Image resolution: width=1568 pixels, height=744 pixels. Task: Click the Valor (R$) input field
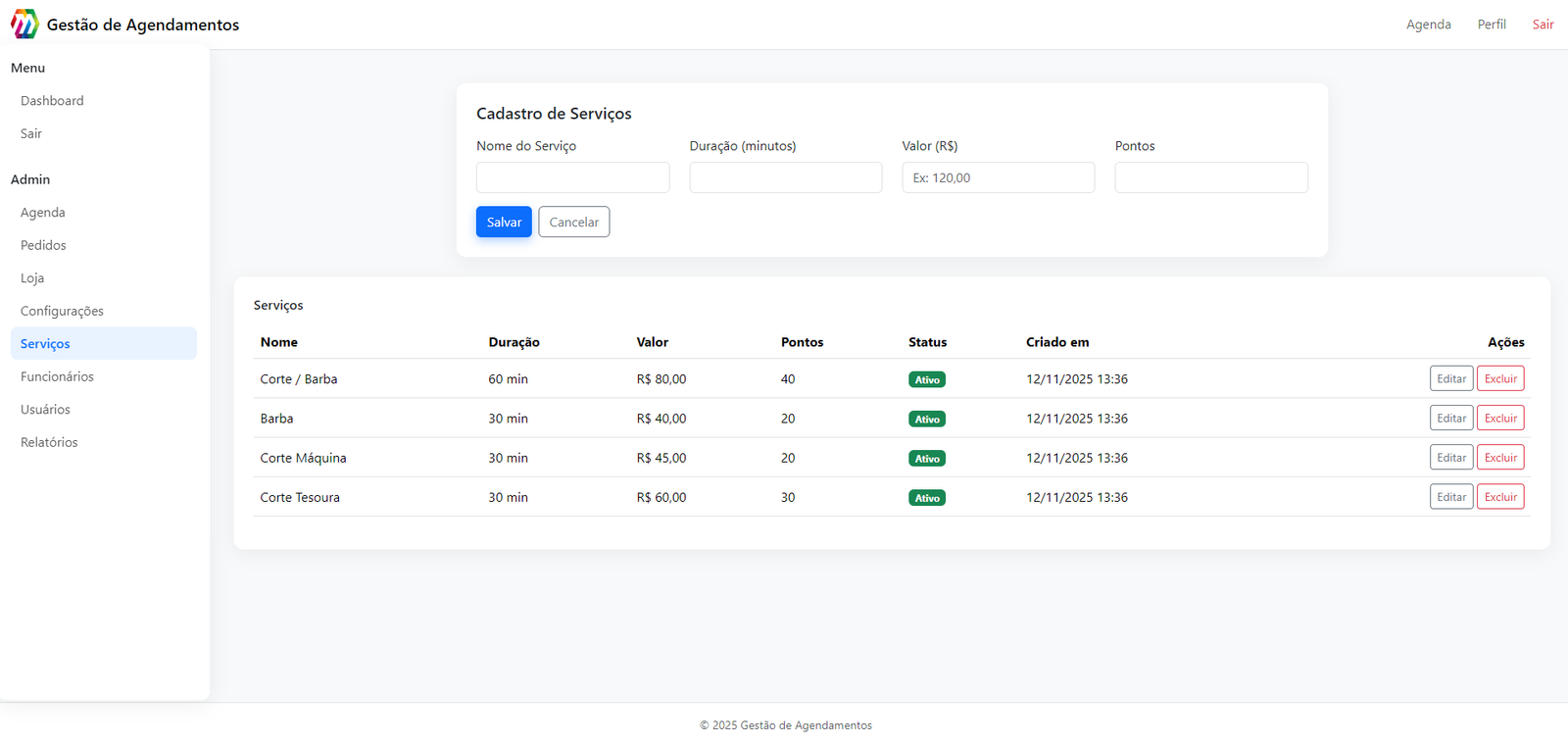[998, 177]
